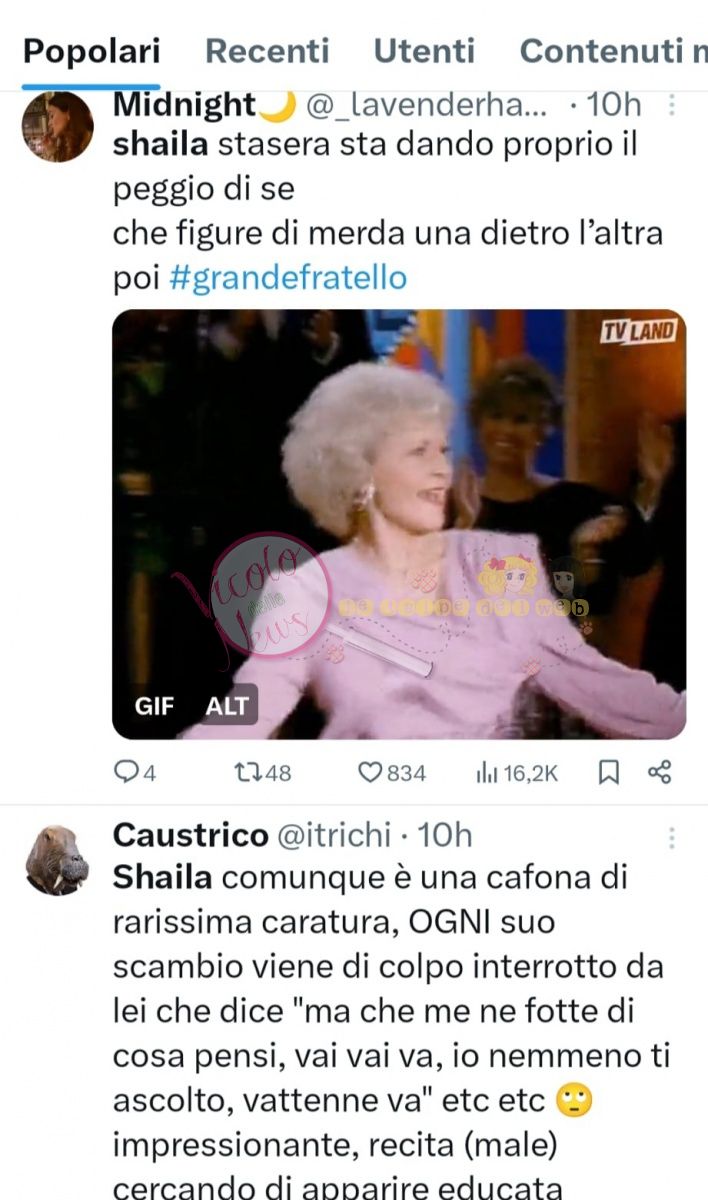Like the tweet with 834 likes

point(392,773)
